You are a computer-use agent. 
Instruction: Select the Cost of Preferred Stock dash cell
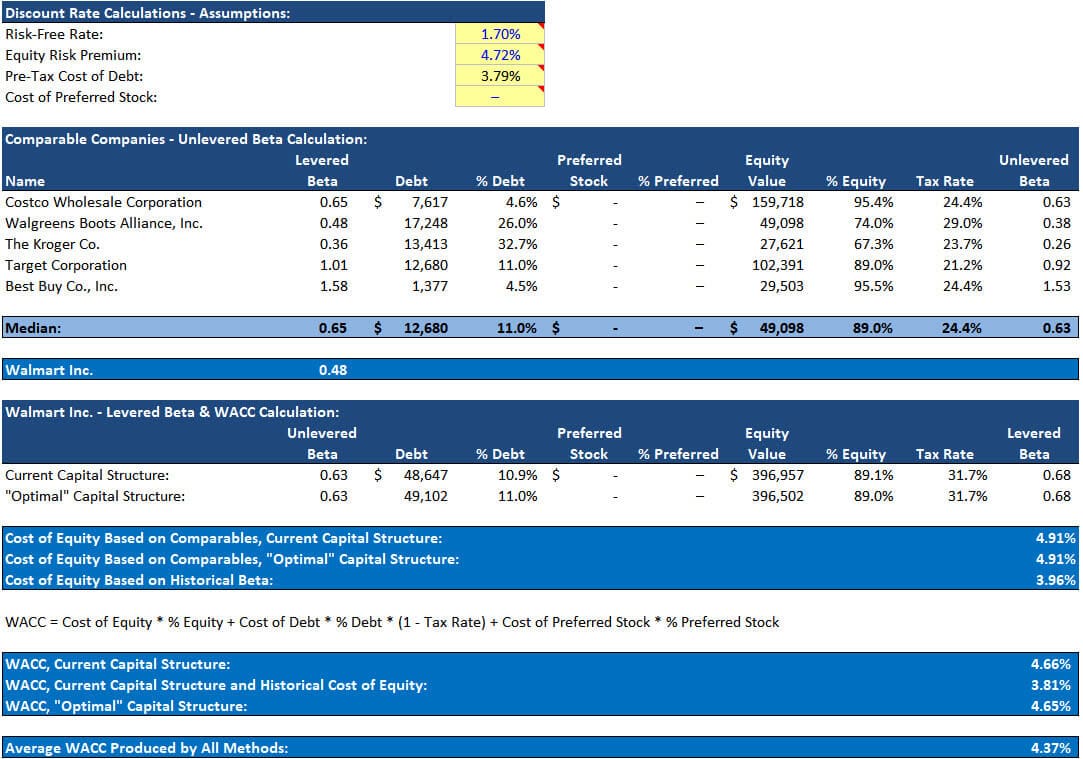click(x=499, y=97)
